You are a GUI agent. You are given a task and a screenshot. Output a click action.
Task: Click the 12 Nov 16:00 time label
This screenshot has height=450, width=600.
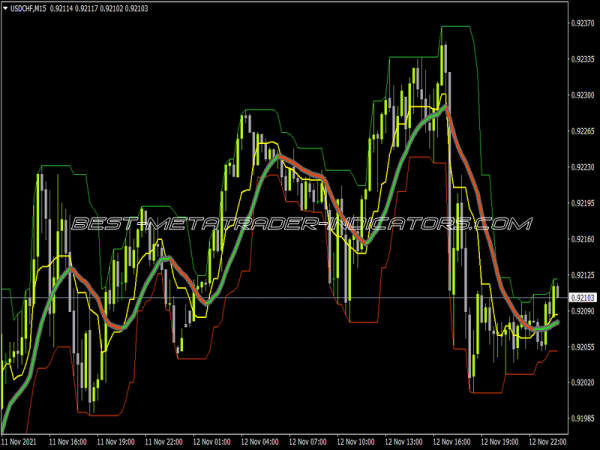(451, 442)
